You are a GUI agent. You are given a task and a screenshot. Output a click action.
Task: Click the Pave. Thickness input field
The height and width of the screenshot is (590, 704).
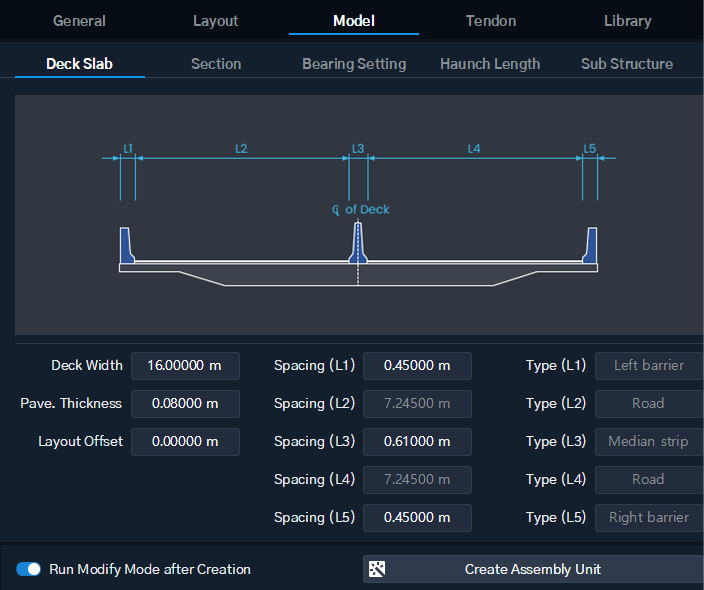click(x=185, y=404)
